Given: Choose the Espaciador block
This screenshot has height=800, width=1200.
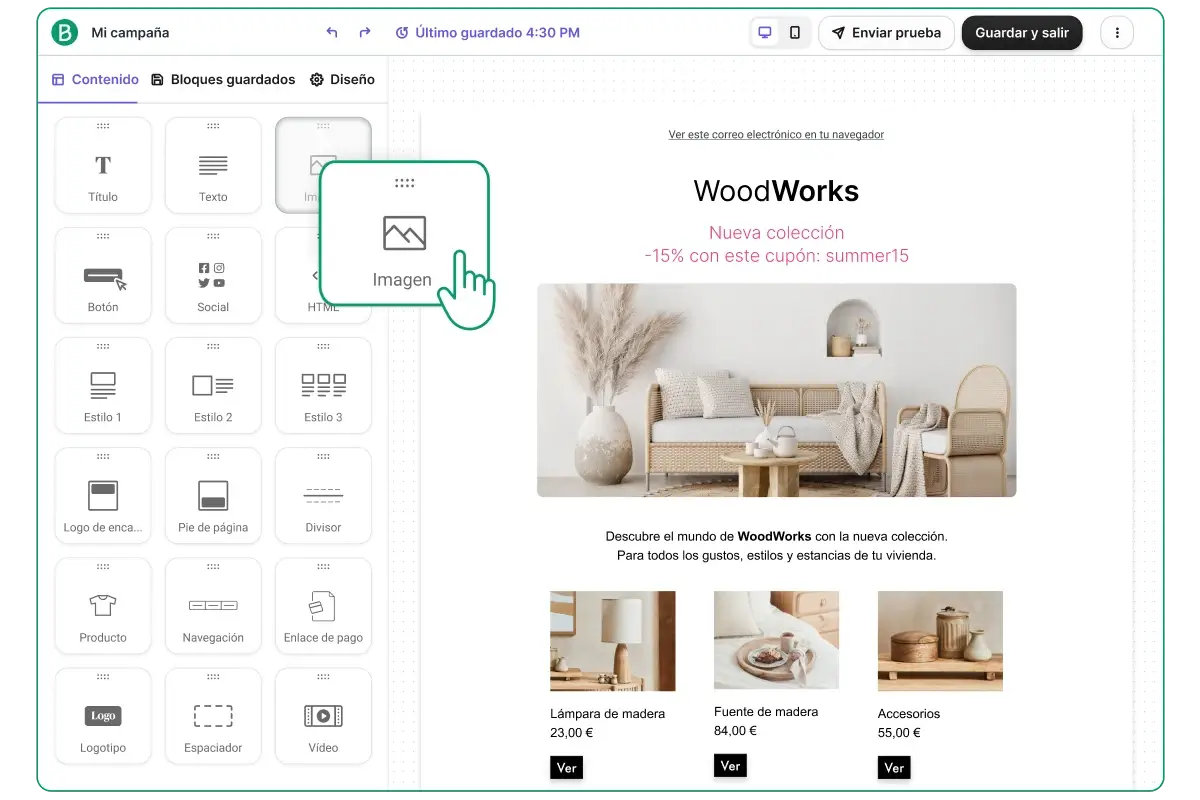Looking at the screenshot, I should point(213,716).
